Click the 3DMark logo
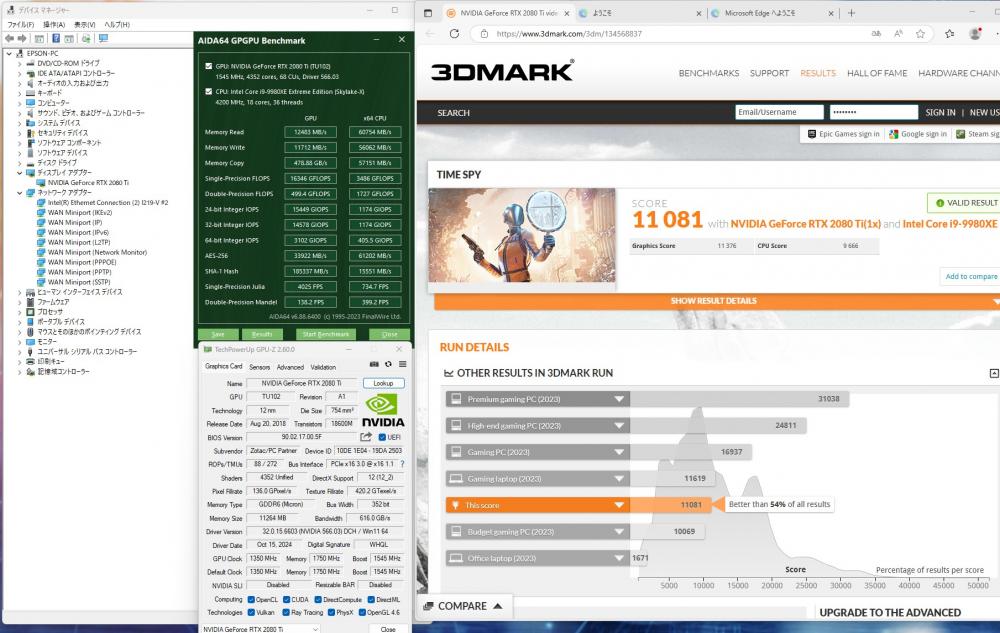Screen dimensions: 1000x633 [x=503, y=71]
